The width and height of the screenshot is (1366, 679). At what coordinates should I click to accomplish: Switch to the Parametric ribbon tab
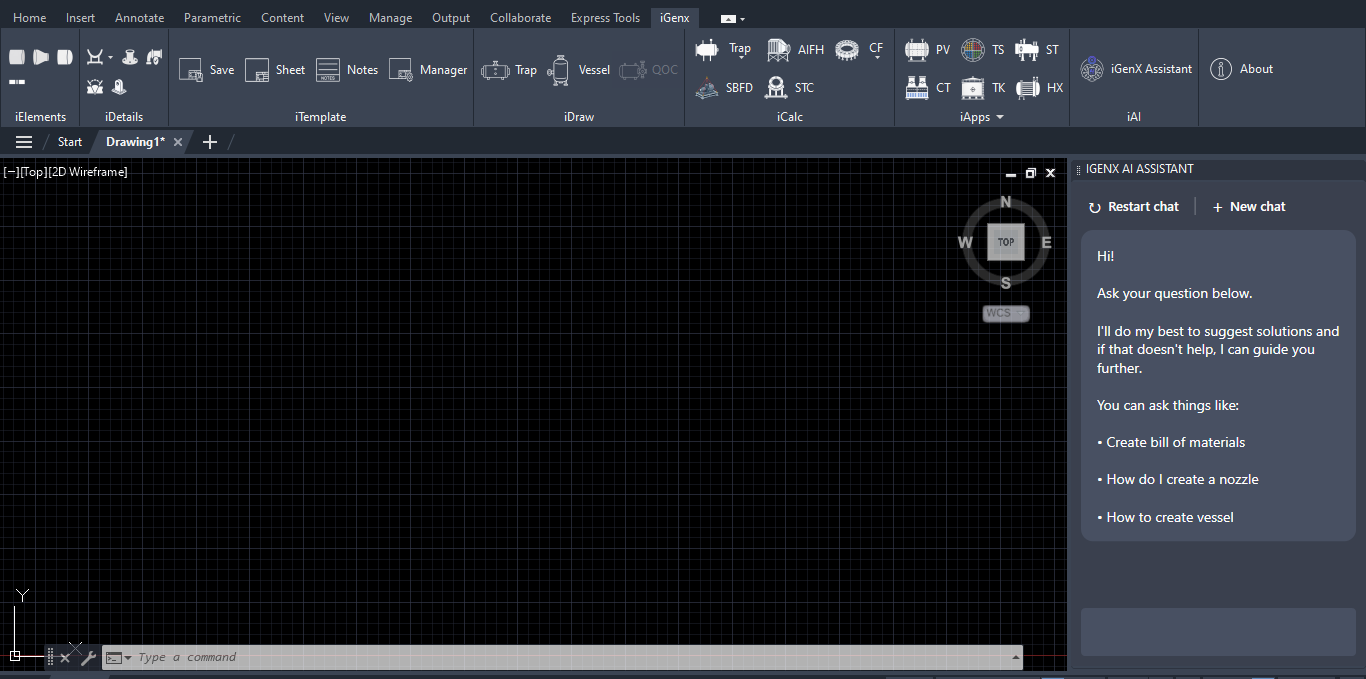click(212, 18)
